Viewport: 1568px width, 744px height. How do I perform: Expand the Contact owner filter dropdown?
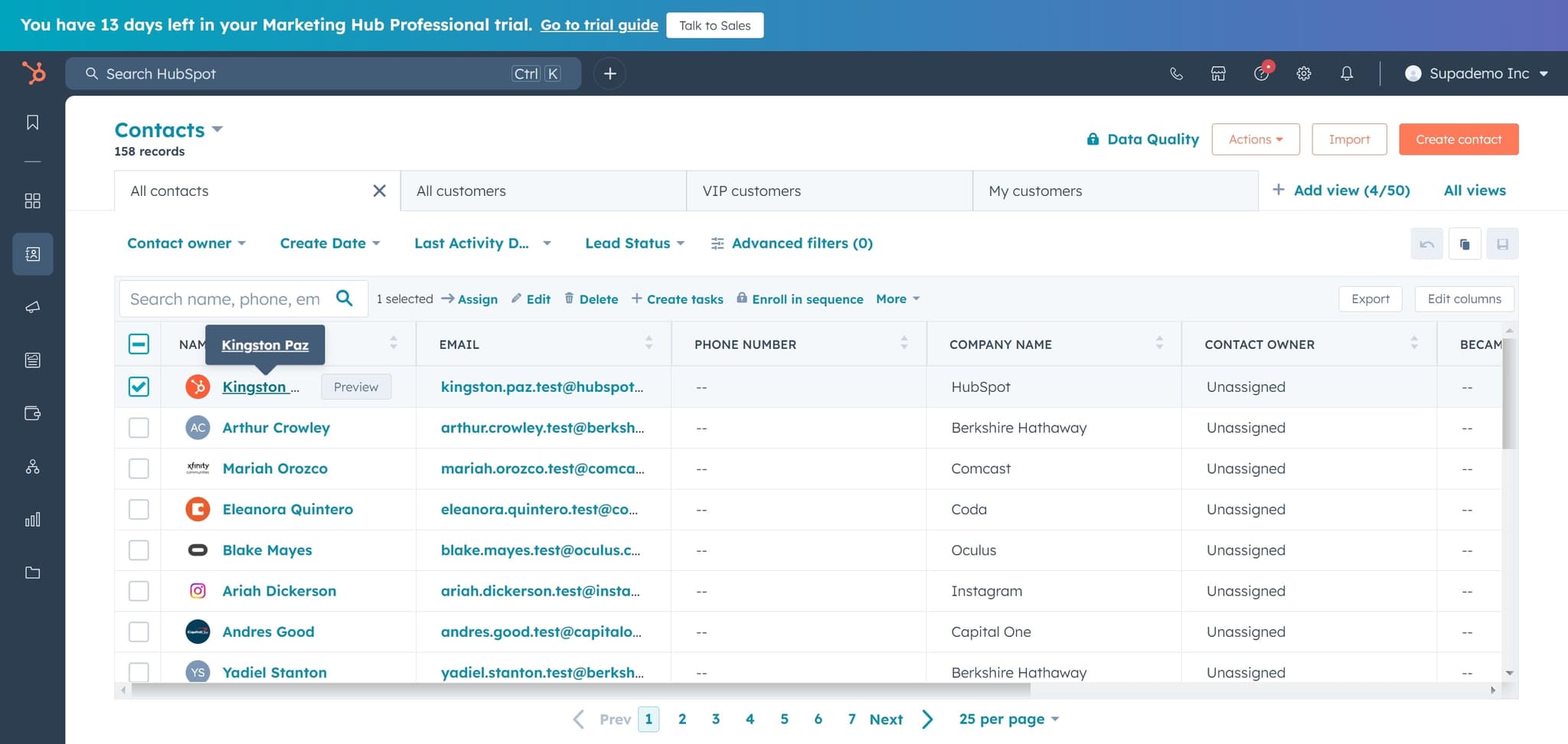tap(186, 243)
